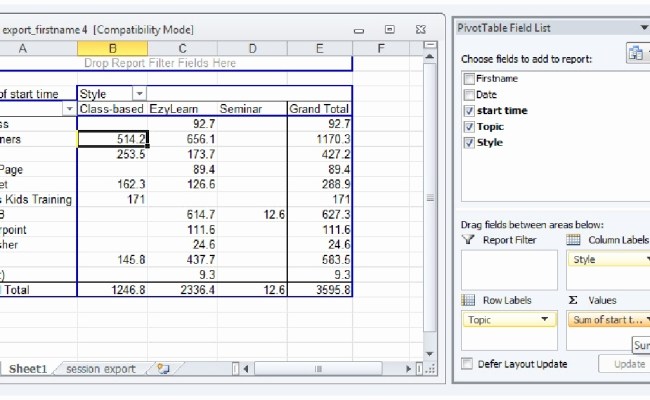This screenshot has width=650, height=400.
Task: Select the total cell 1246.8
Action: pyautogui.click(x=112, y=290)
